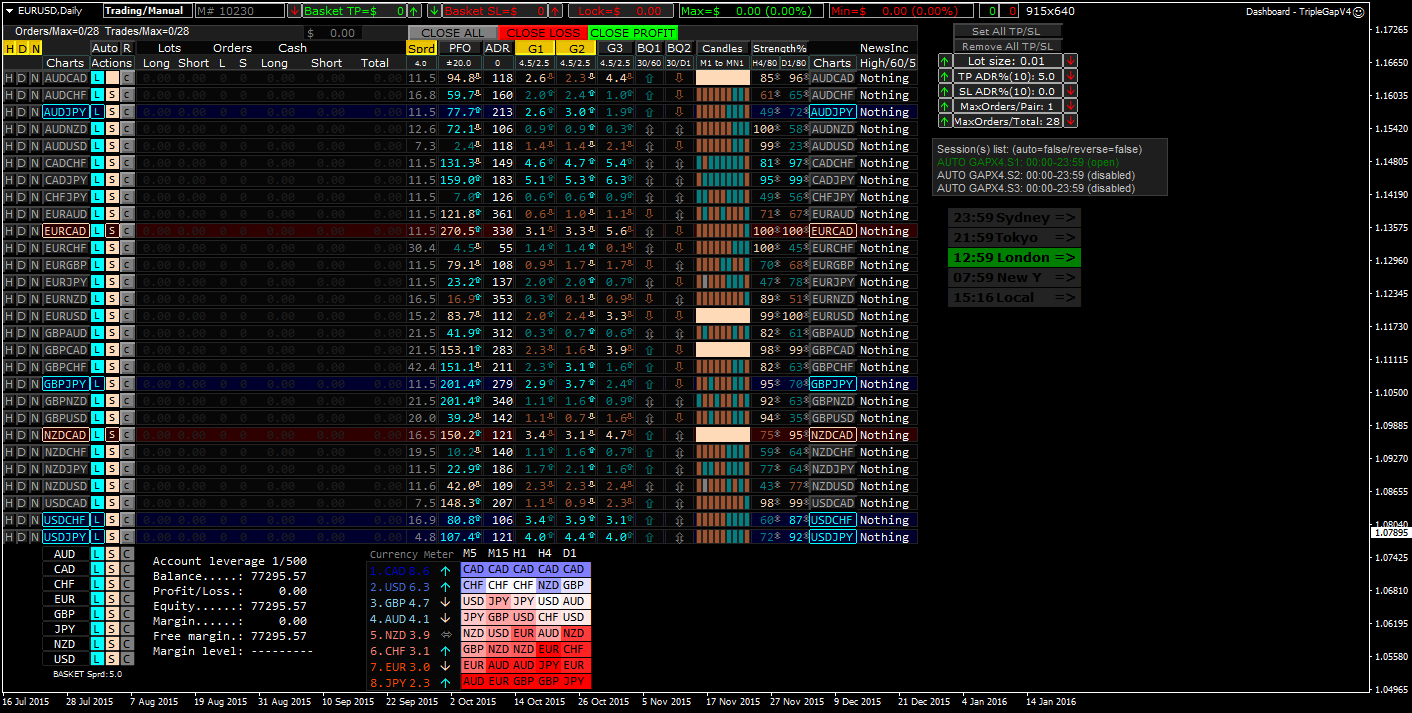Increase MaxOrders/Total with its green arrow
Screen dimensions: 1412x713
(x=945, y=121)
